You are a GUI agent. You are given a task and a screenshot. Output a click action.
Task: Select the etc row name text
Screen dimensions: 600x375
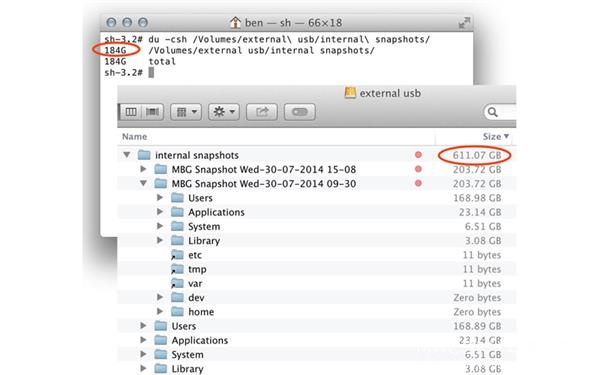coord(195,255)
